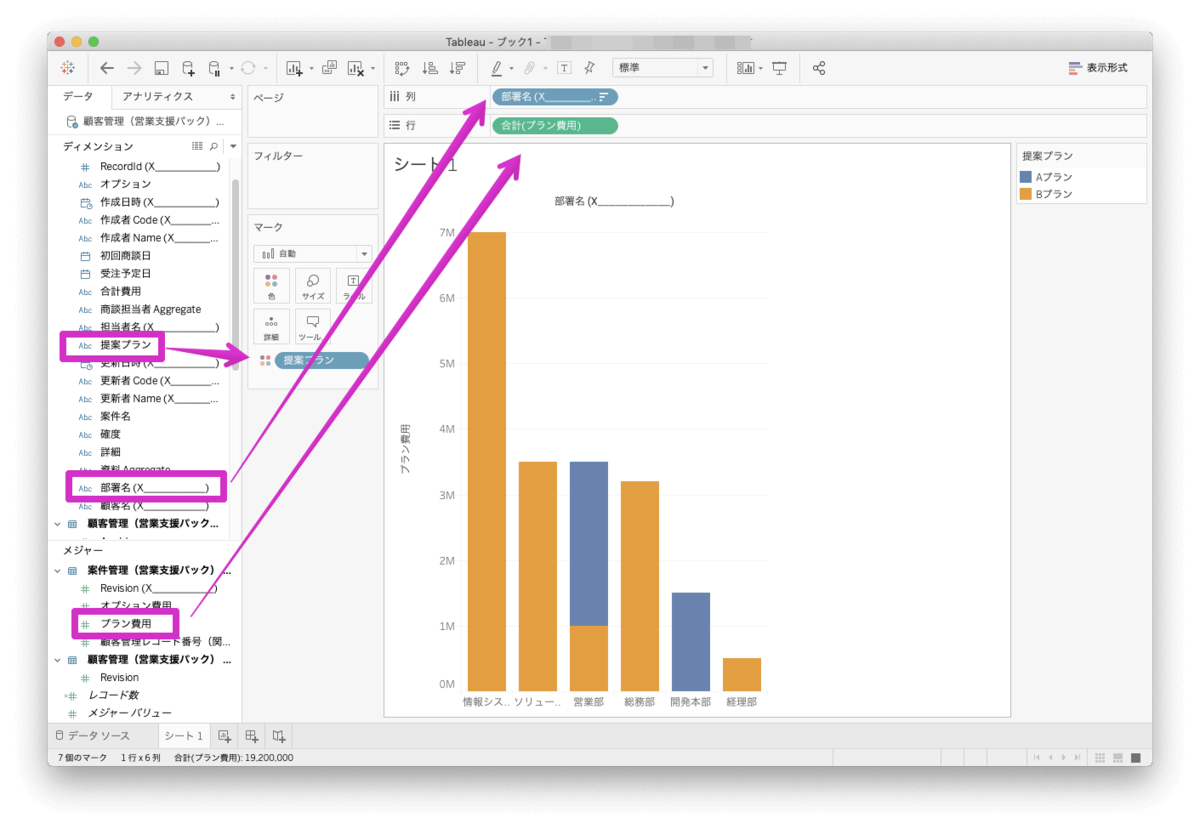Viewport: 1200px width, 829px height.
Task: Select the 確度 dimension field
Action: pyautogui.click(x=110, y=434)
